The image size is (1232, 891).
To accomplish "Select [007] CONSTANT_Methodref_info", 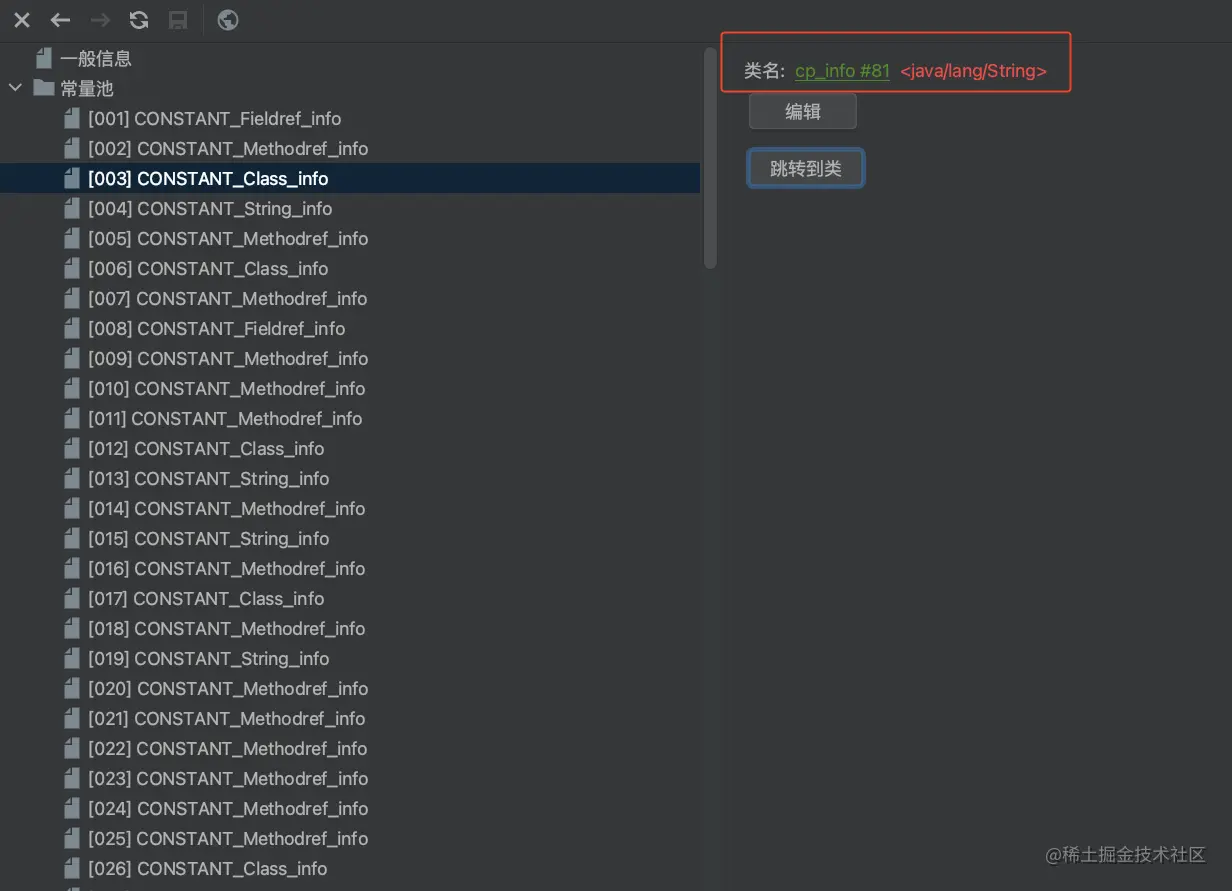I will coord(350,298).
